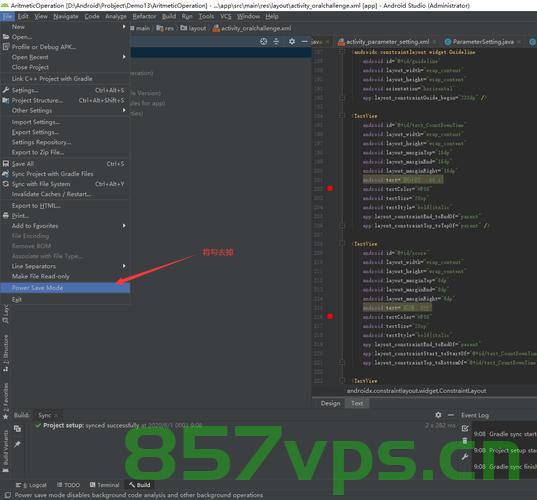Open the TODO tool window
This screenshot has width=537, height=500.
click(68, 485)
